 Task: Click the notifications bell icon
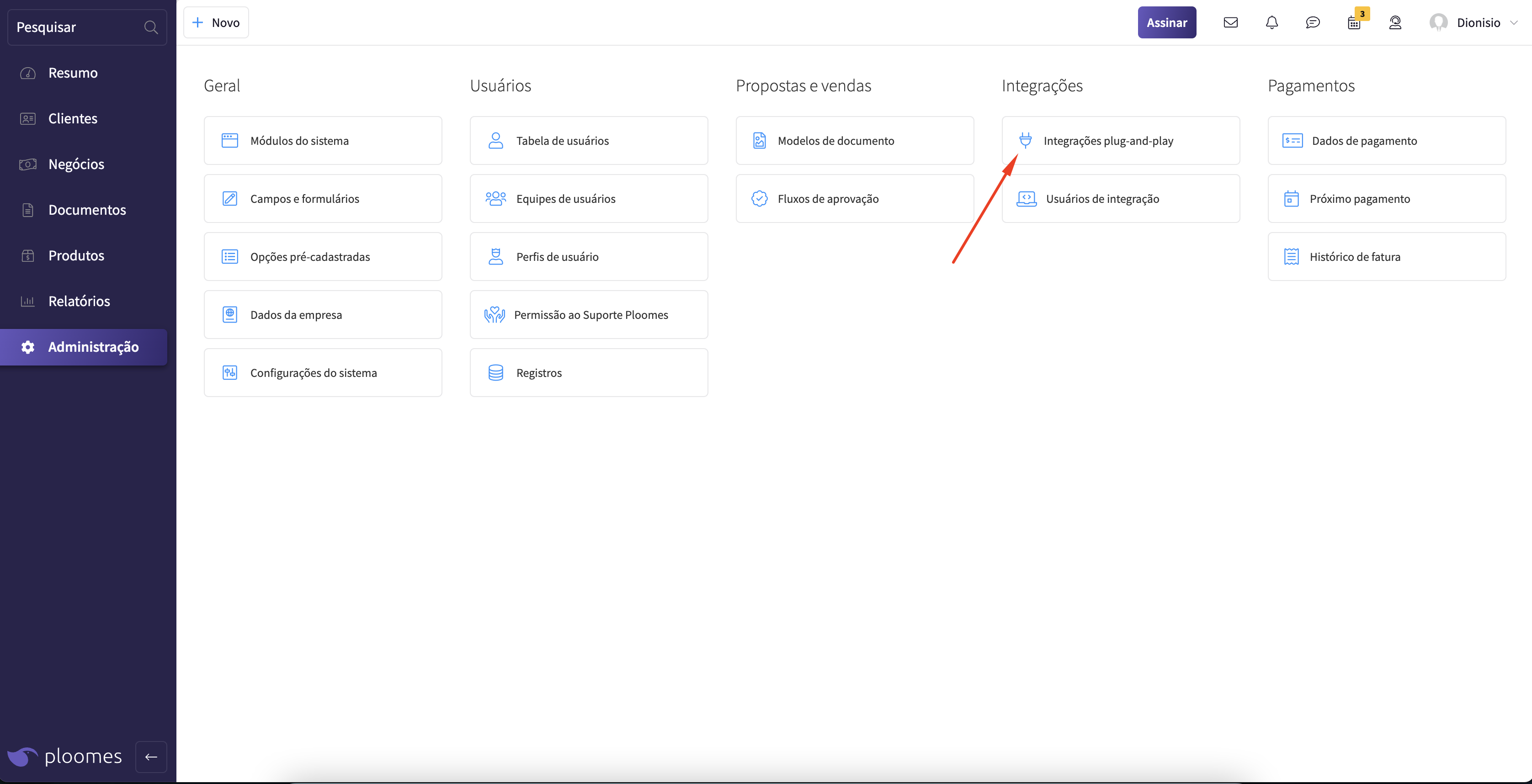1271,22
